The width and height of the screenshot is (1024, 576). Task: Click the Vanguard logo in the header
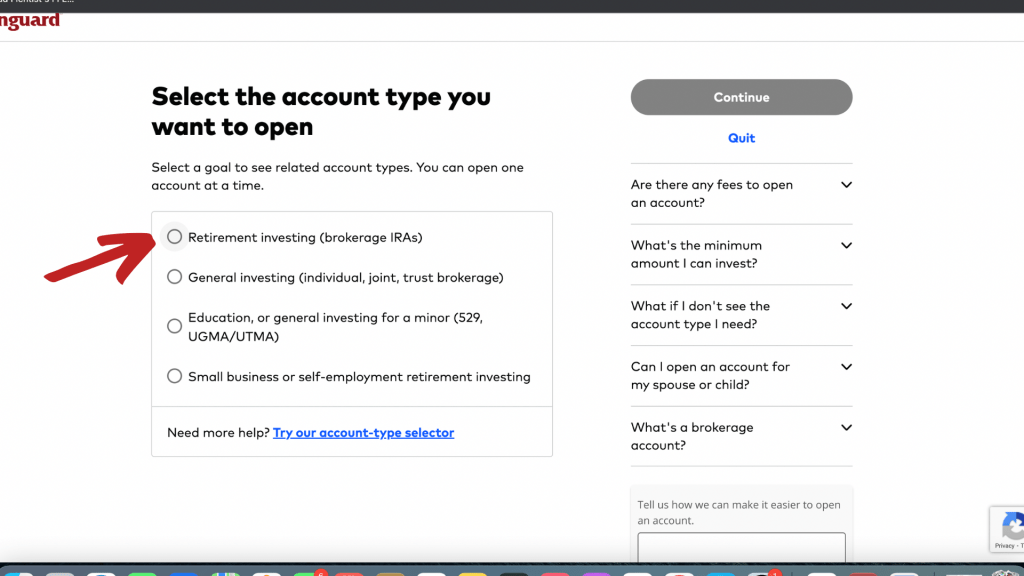30,22
